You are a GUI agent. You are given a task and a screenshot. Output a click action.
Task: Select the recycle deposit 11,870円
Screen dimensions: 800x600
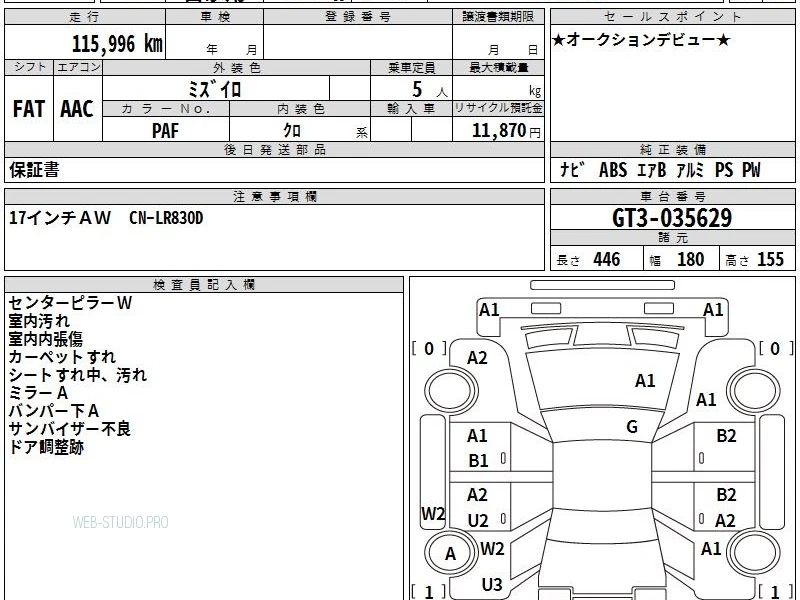coord(506,131)
